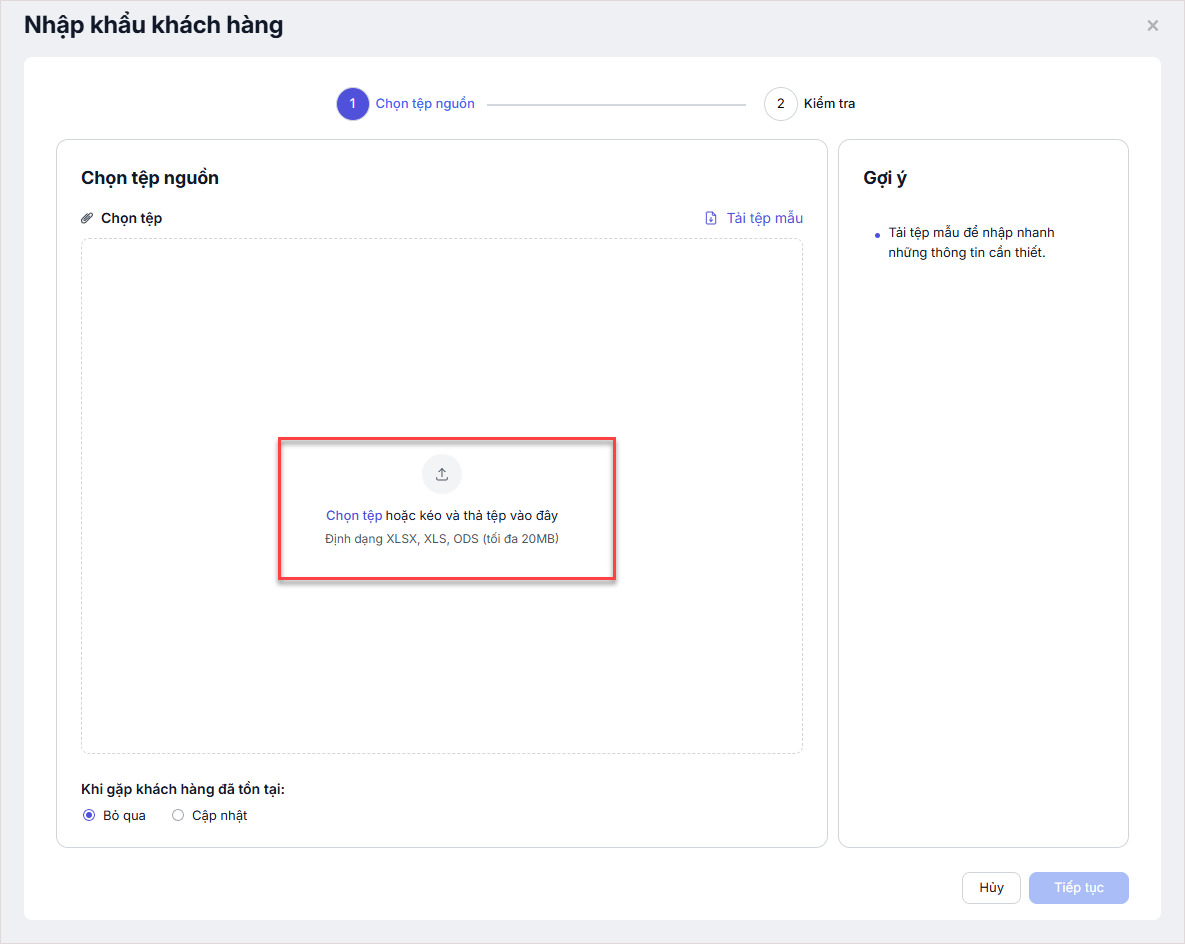Switch to the "Kiểm tra" step label
Image resolution: width=1185 pixels, height=944 pixels.
click(x=829, y=104)
